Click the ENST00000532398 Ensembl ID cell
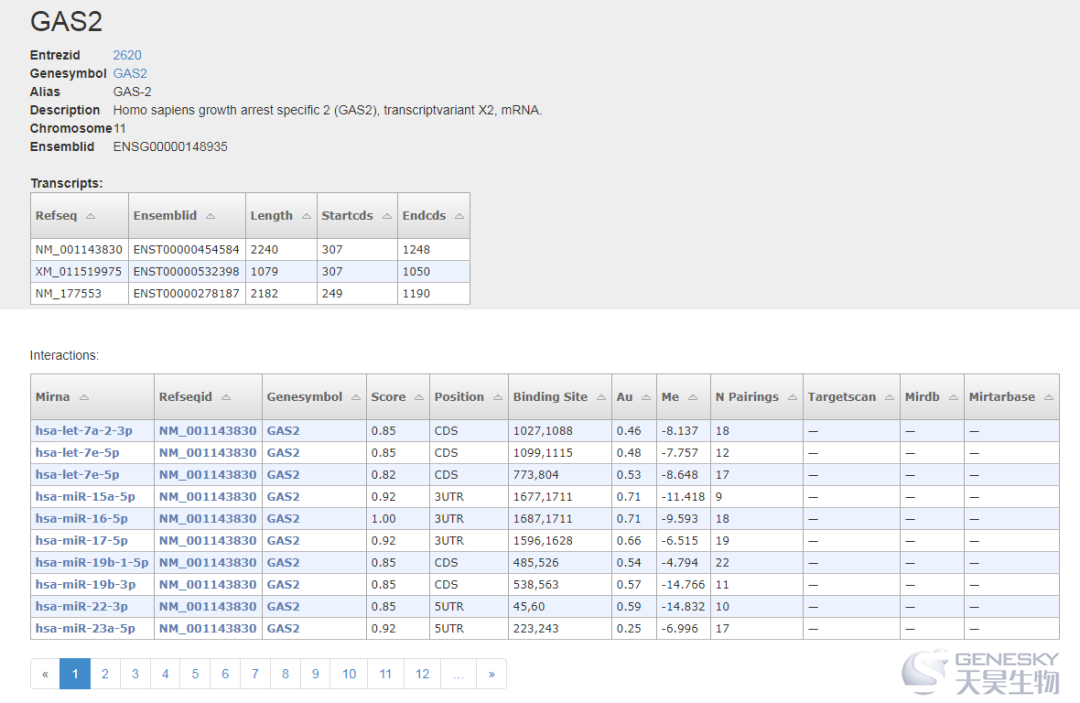 187,272
